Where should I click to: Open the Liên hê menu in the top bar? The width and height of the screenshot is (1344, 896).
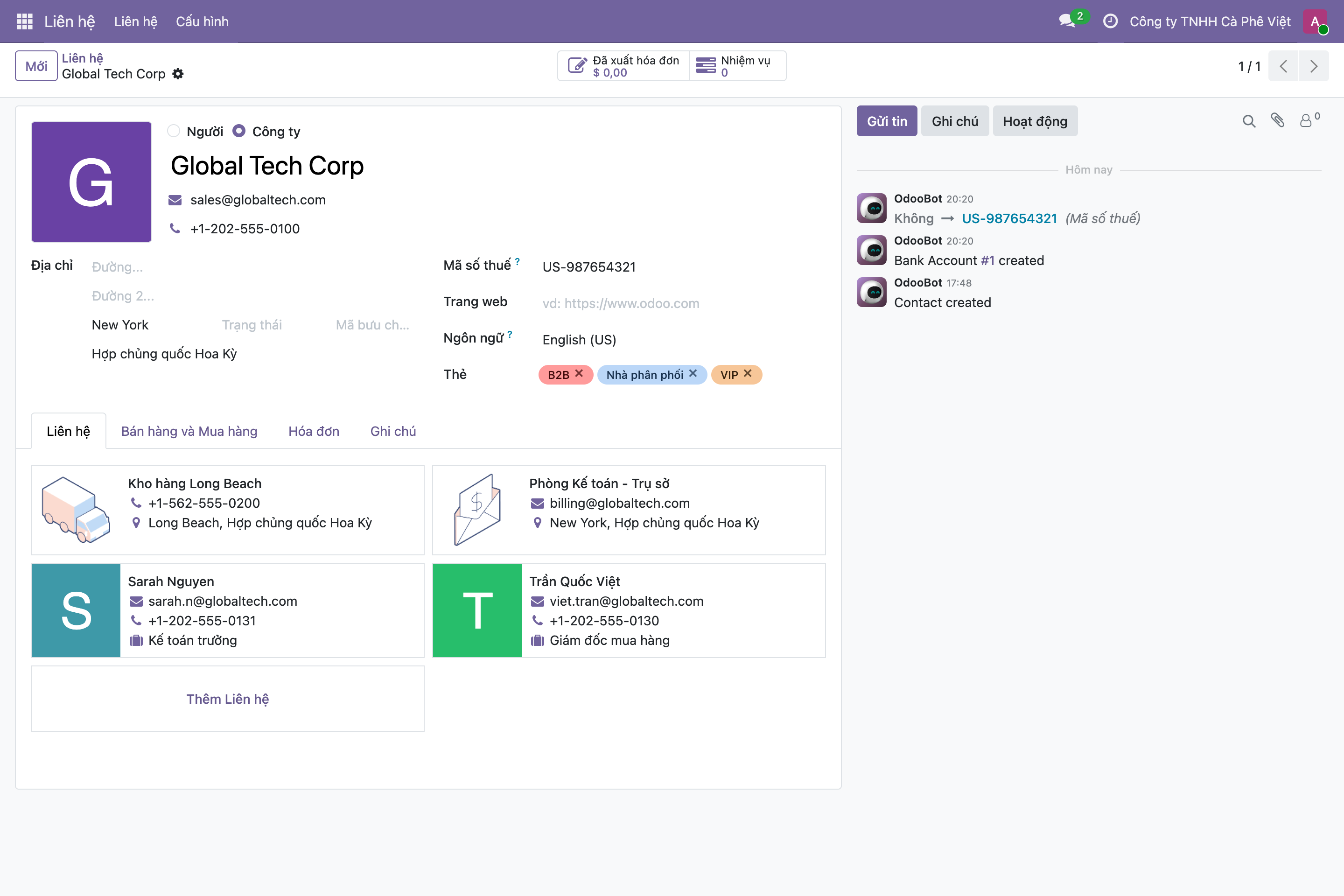tap(135, 21)
